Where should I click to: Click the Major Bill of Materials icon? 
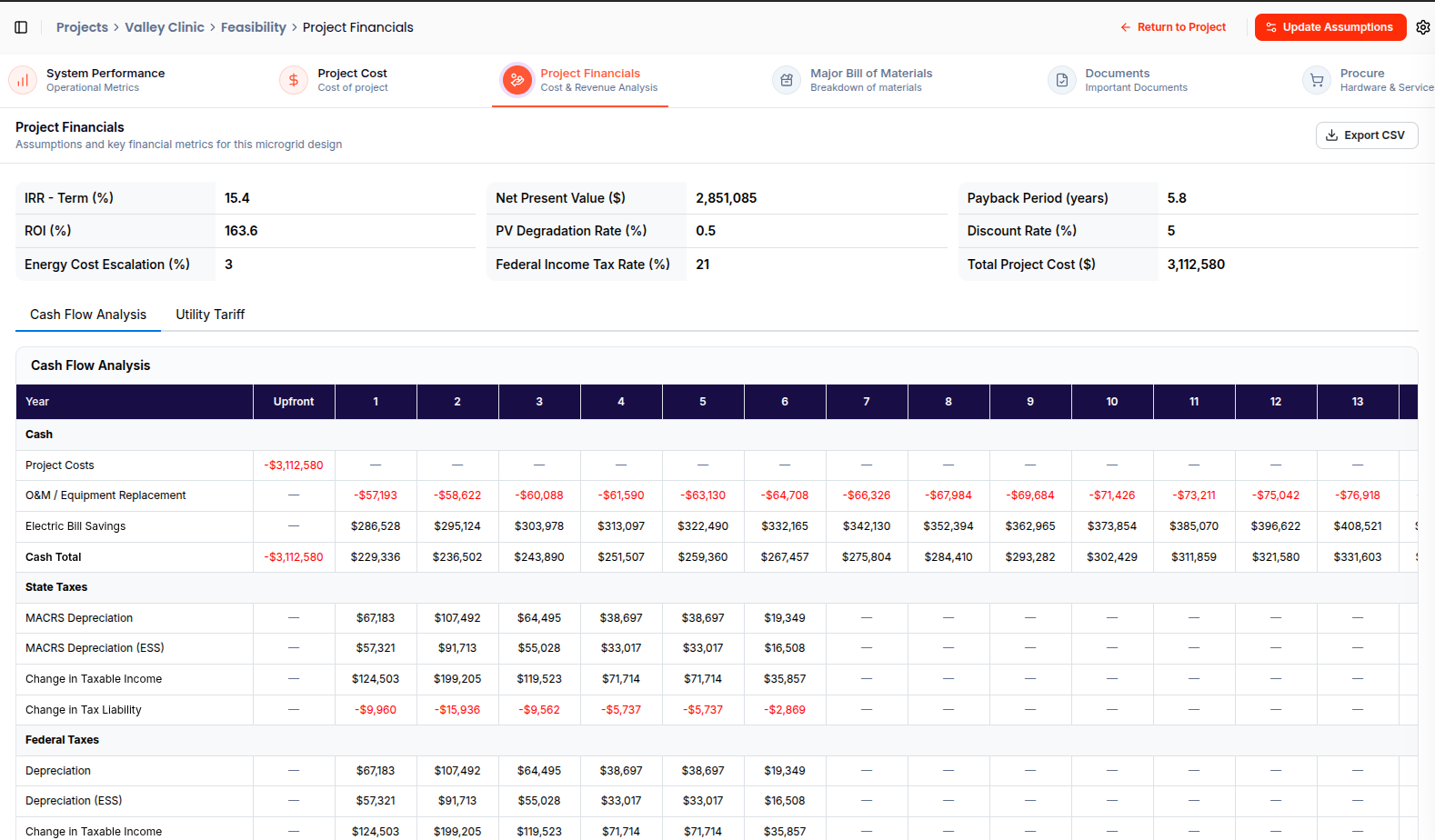pyautogui.click(x=787, y=80)
